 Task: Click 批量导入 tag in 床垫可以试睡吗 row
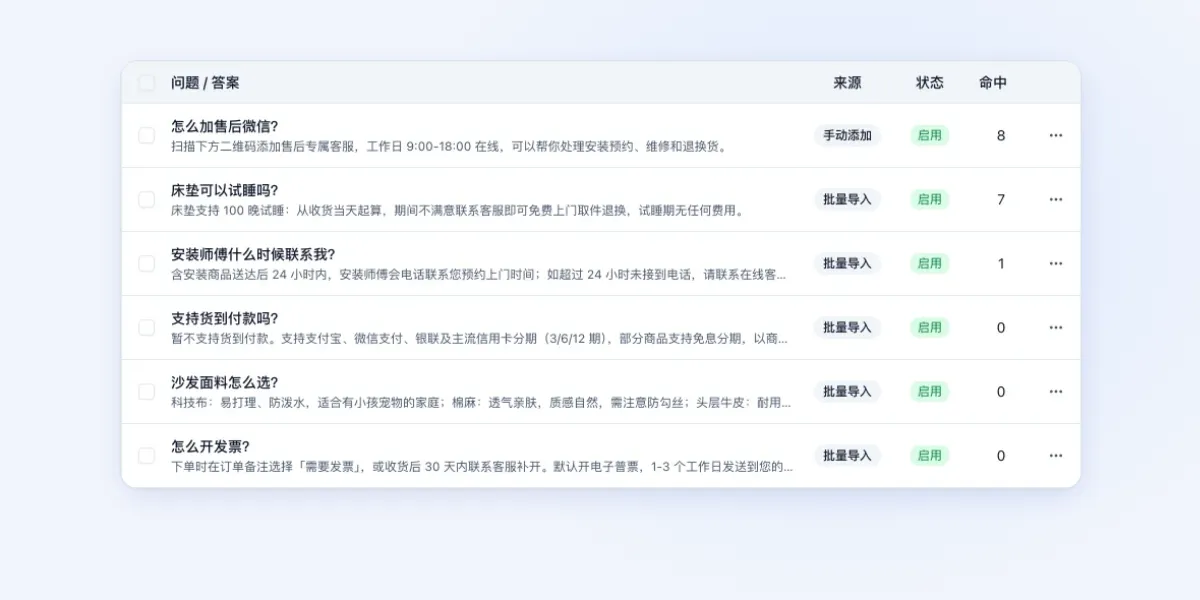click(847, 199)
